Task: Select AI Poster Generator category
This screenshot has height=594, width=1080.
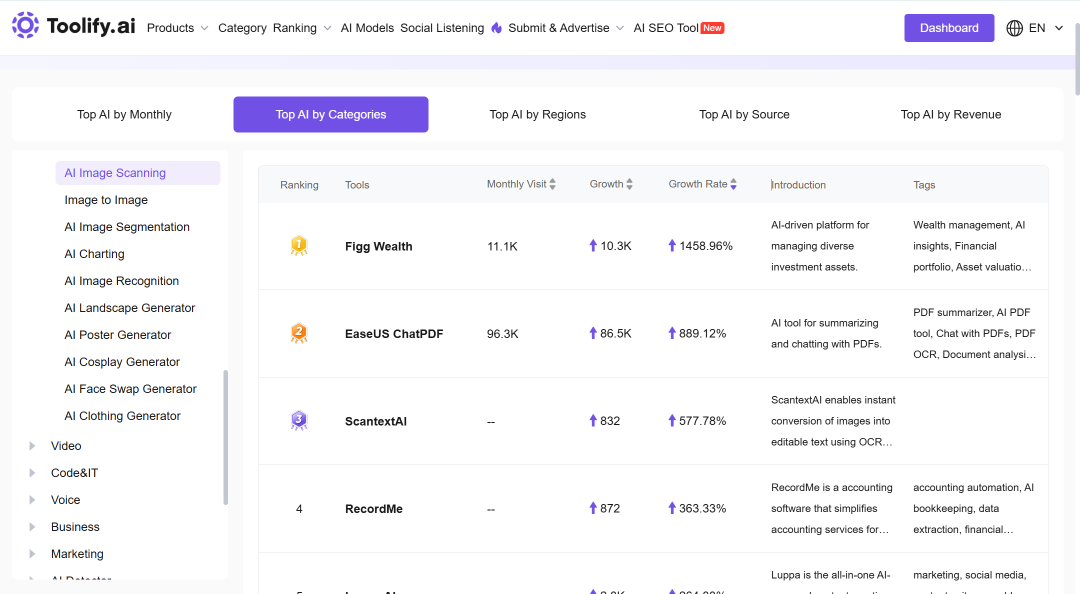Action: pyautogui.click(x=118, y=334)
